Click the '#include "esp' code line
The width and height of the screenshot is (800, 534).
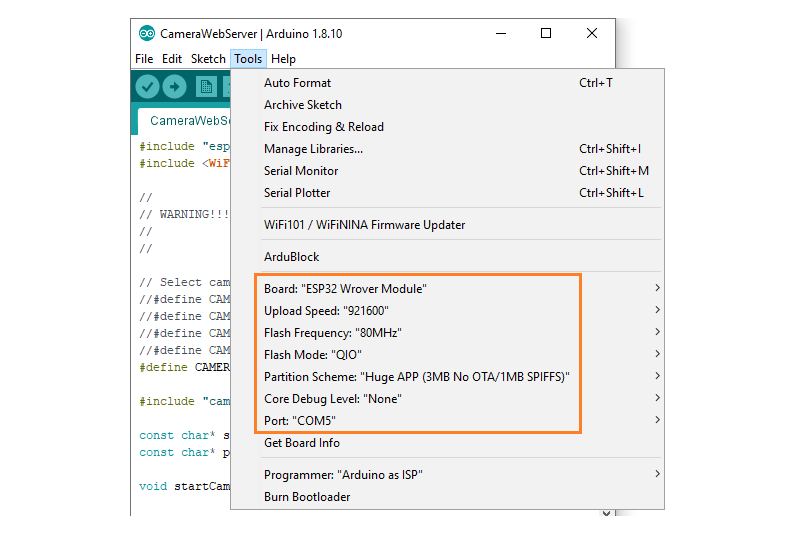pos(184,146)
